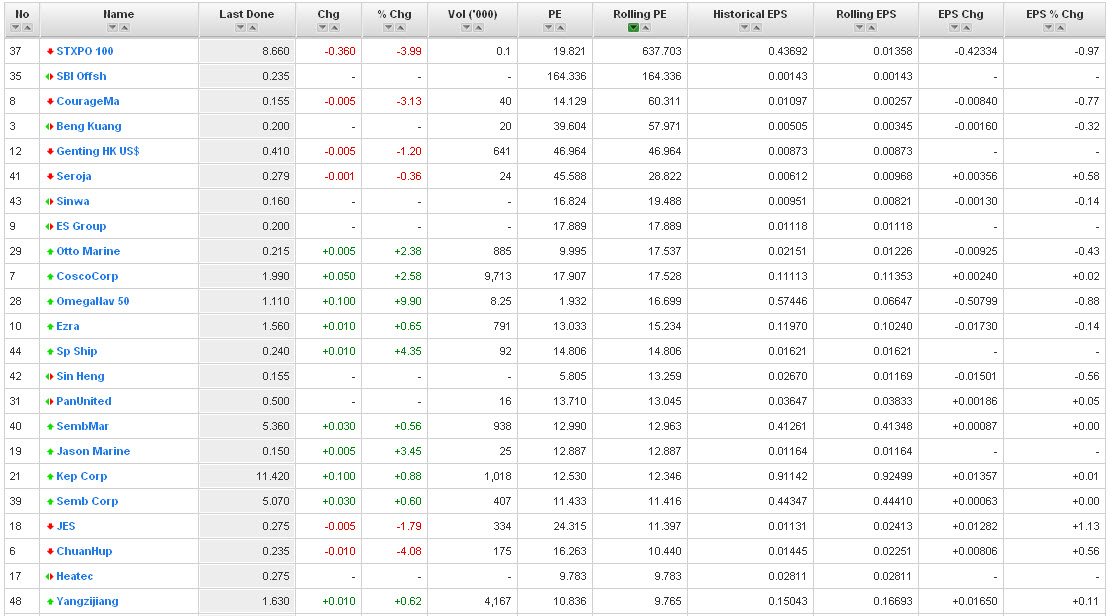Open Jason Marine stock link
Image resolution: width=1108 pixels, height=616 pixels.
point(93,451)
